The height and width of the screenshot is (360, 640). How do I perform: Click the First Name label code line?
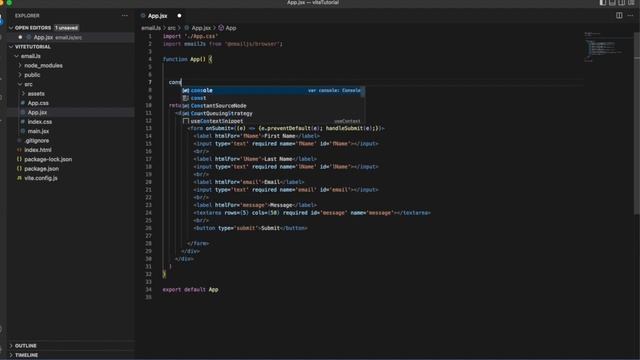(257, 136)
